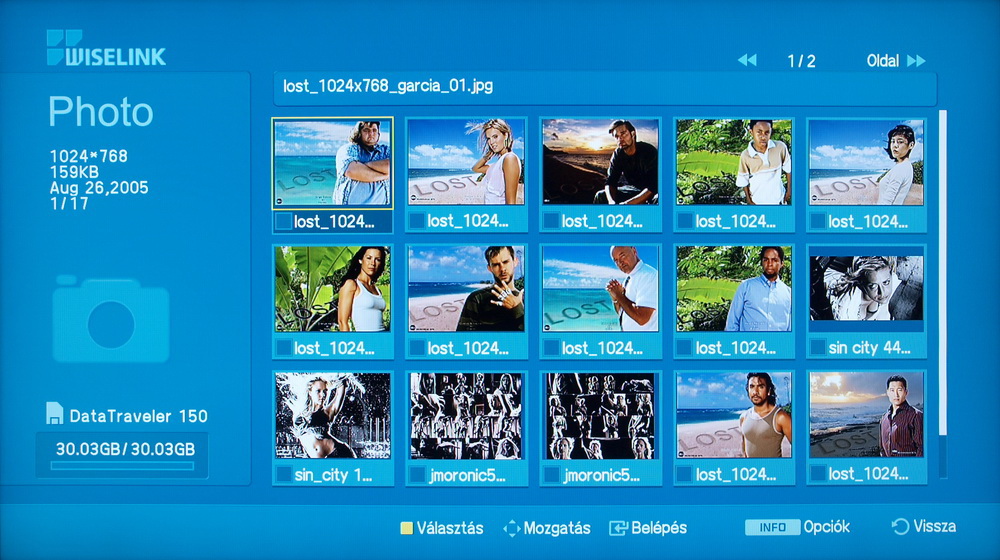Click the 30.03GB storage usage bar
Screen dimensions: 1000x560
tap(122, 465)
